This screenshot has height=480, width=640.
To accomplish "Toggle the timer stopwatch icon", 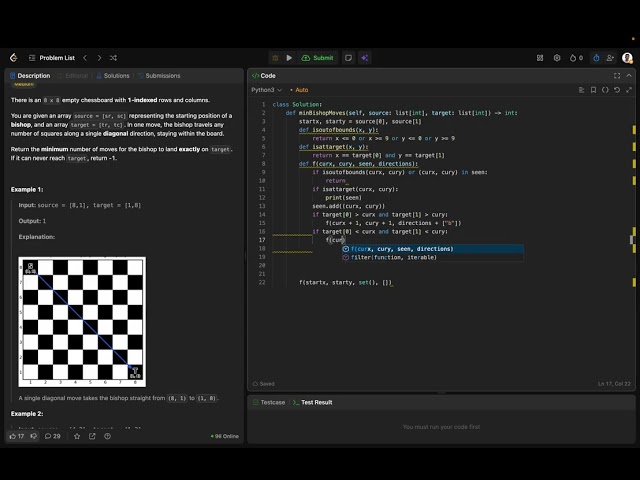I will [596, 58].
